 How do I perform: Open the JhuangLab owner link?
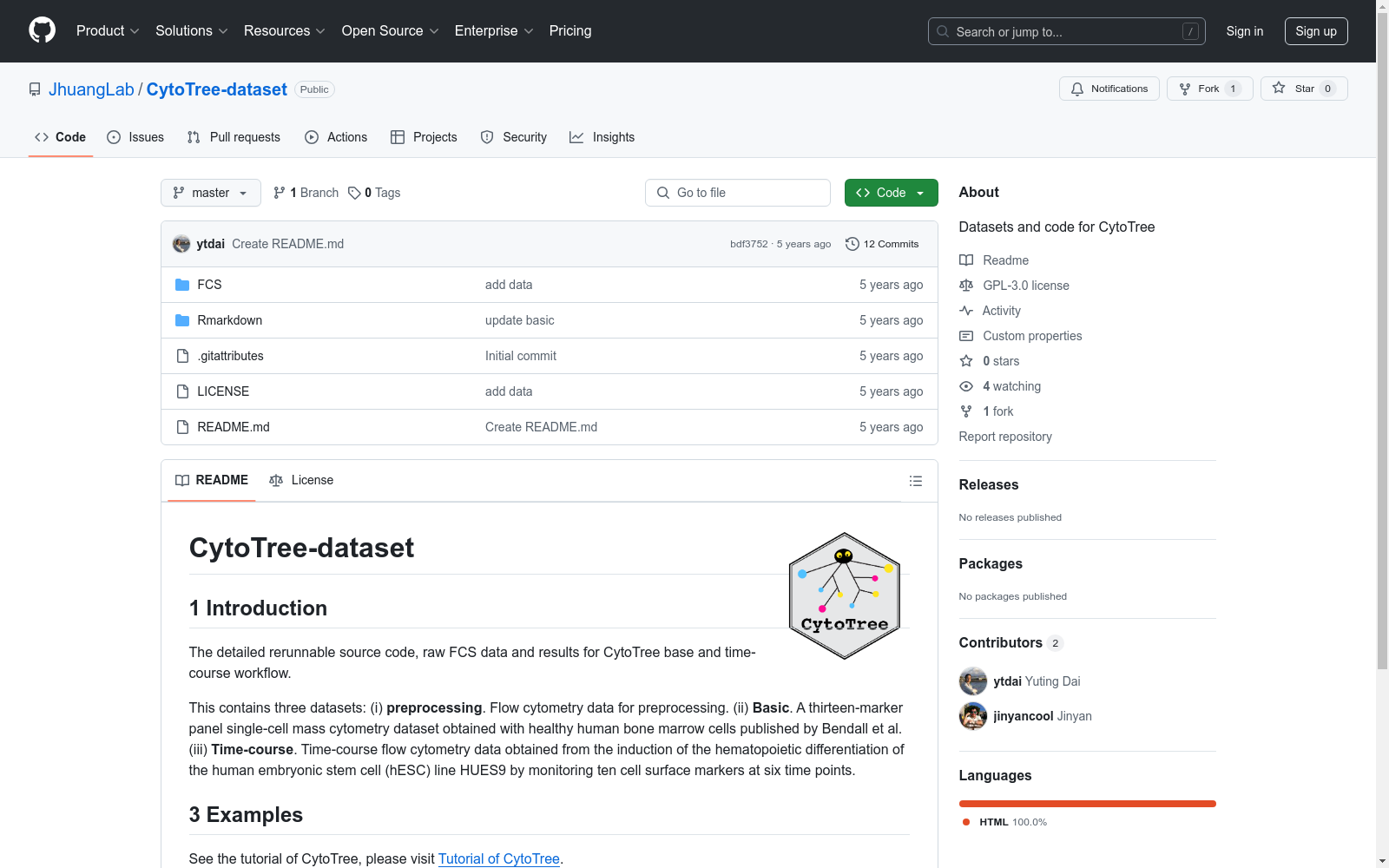(x=91, y=89)
